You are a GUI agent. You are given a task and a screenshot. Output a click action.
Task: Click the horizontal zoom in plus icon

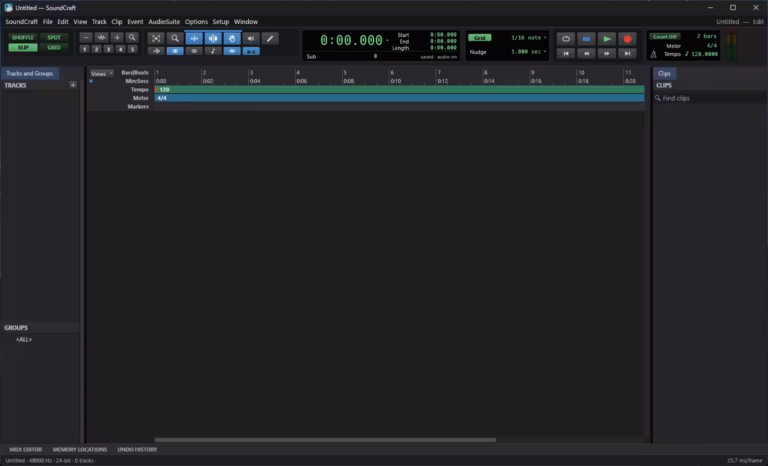(x=117, y=38)
